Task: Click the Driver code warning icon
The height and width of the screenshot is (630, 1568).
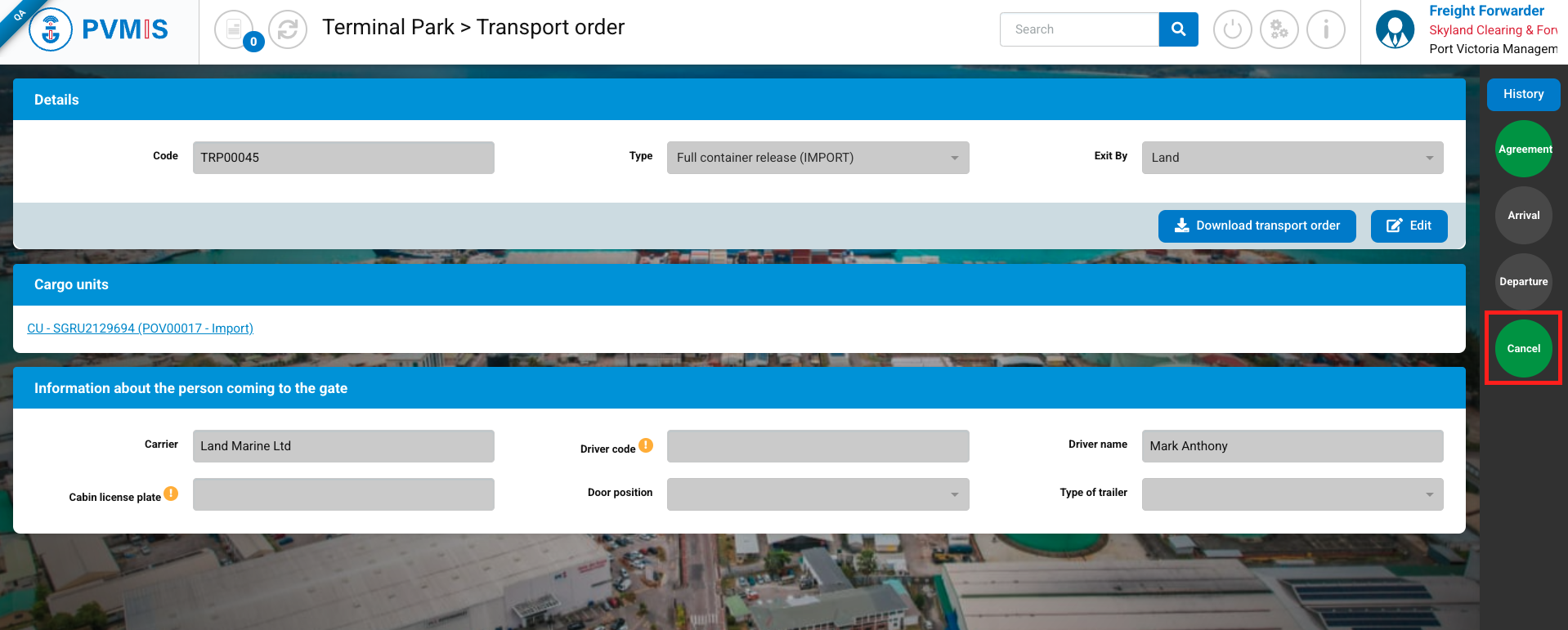Action: click(x=646, y=445)
